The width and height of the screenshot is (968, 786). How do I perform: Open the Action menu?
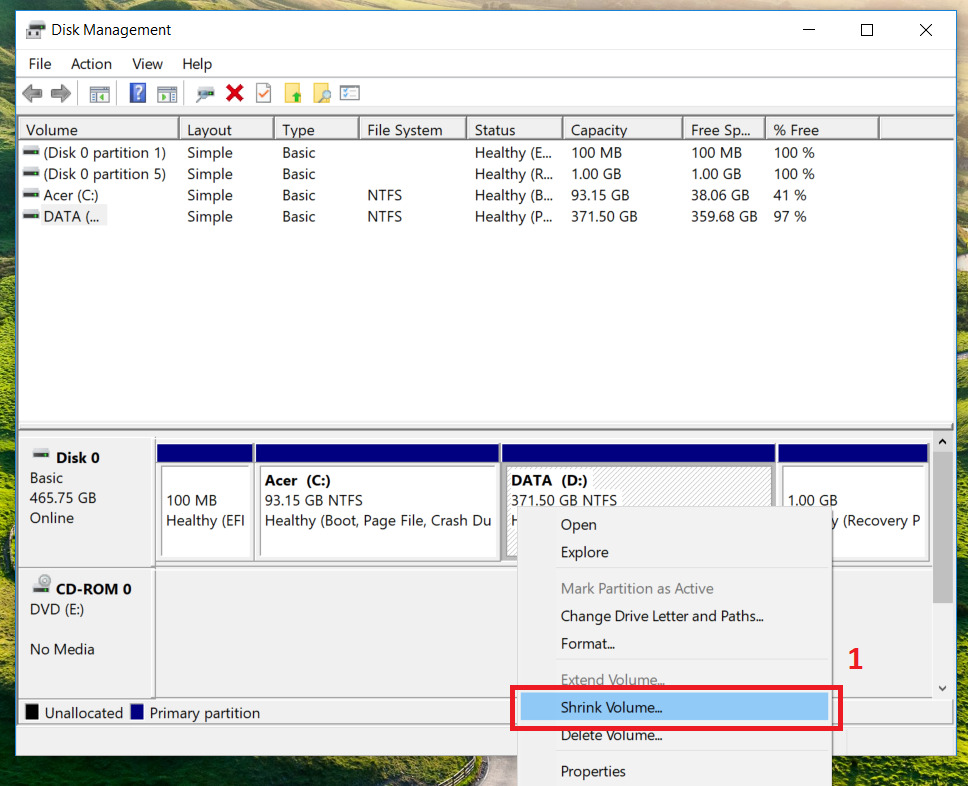click(91, 64)
